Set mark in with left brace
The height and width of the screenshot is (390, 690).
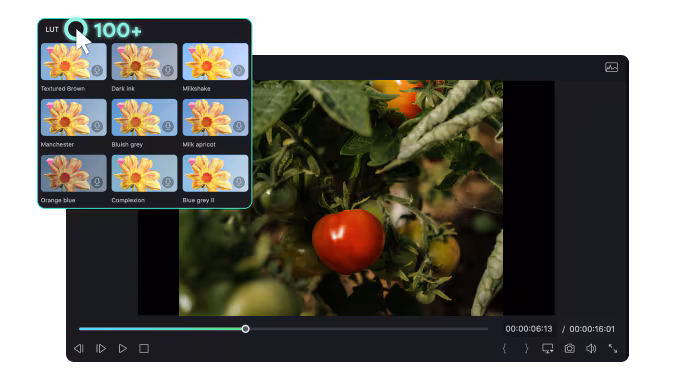point(504,349)
